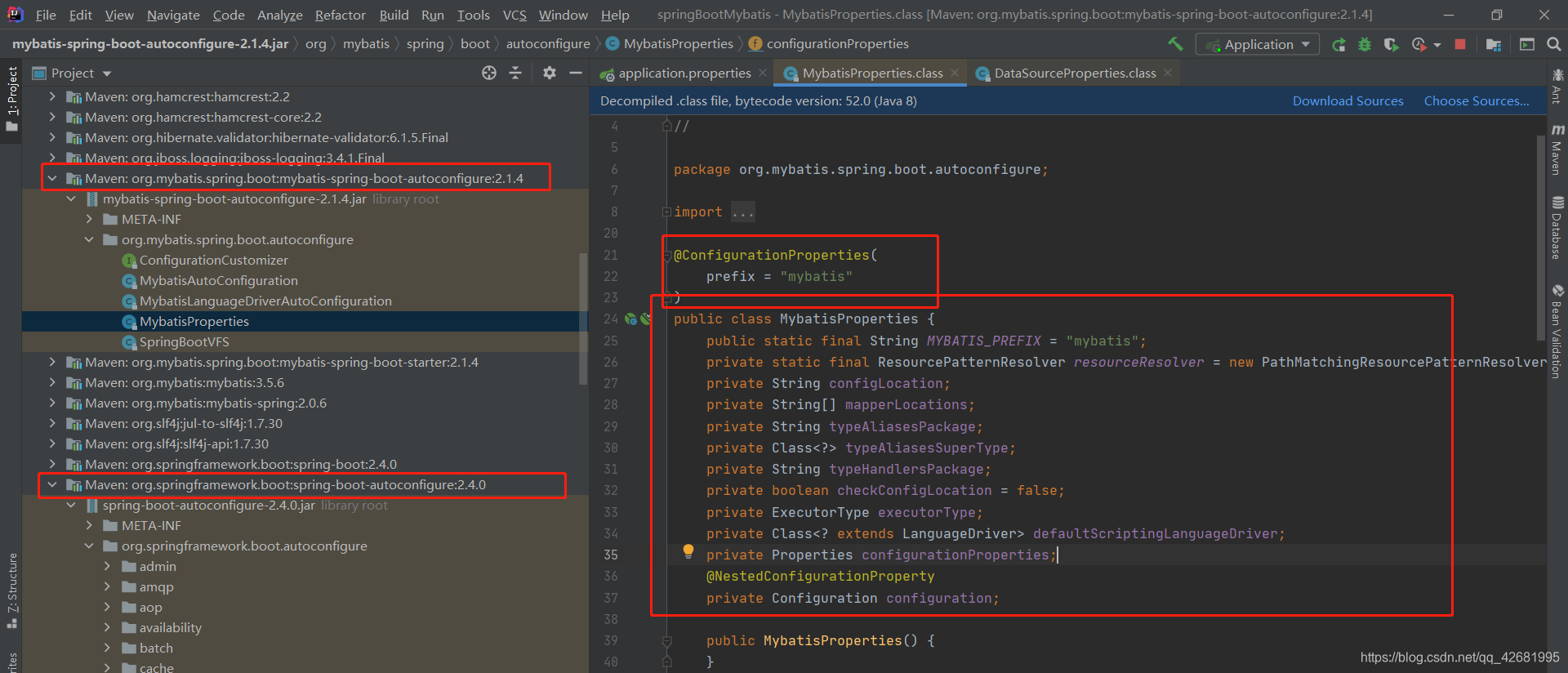This screenshot has width=1568, height=673.
Task: Open the Ant tool window
Action: pos(1557,87)
